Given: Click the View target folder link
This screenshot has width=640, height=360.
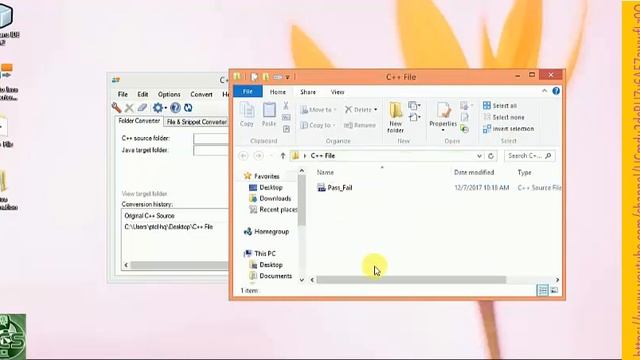Looking at the screenshot, I should 144,194.
